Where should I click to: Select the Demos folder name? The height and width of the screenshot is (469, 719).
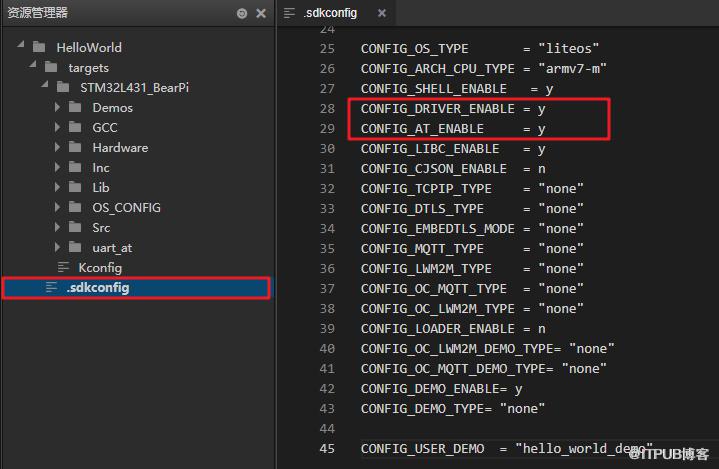112,108
